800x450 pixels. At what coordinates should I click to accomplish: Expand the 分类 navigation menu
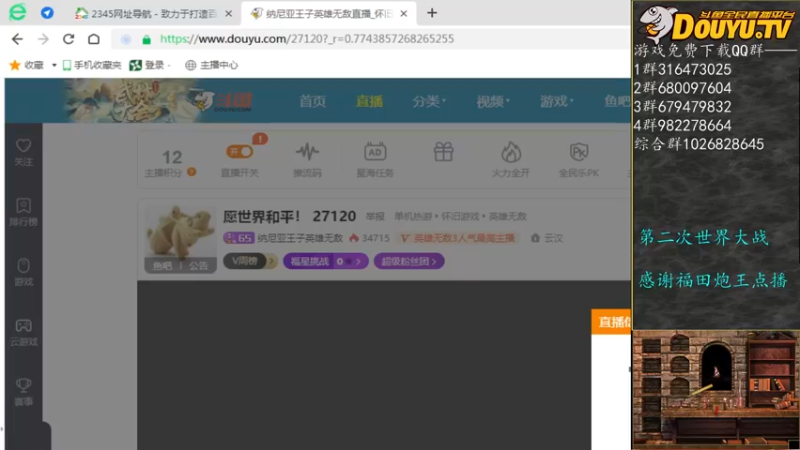pos(429,102)
